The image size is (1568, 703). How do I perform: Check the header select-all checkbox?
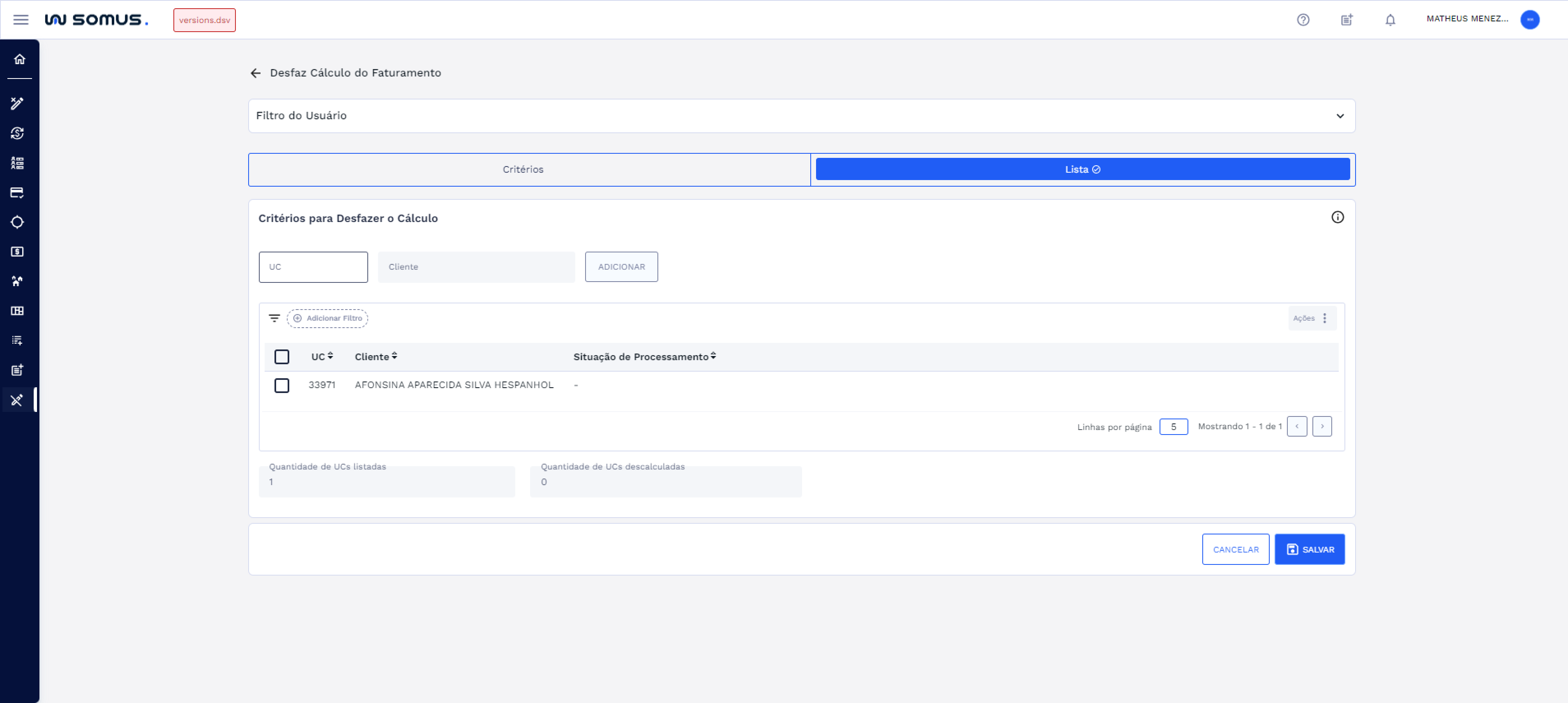pos(282,356)
